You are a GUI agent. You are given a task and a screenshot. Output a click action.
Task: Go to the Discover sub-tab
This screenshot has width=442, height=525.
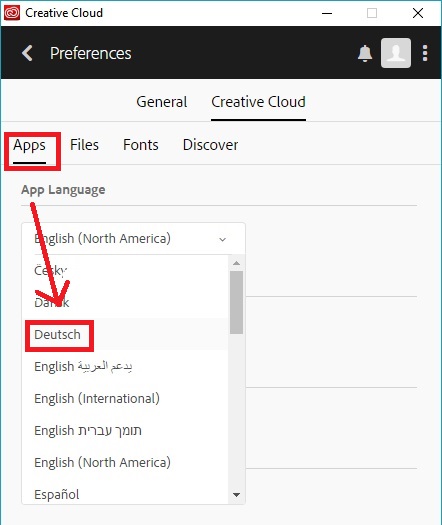[210, 145]
